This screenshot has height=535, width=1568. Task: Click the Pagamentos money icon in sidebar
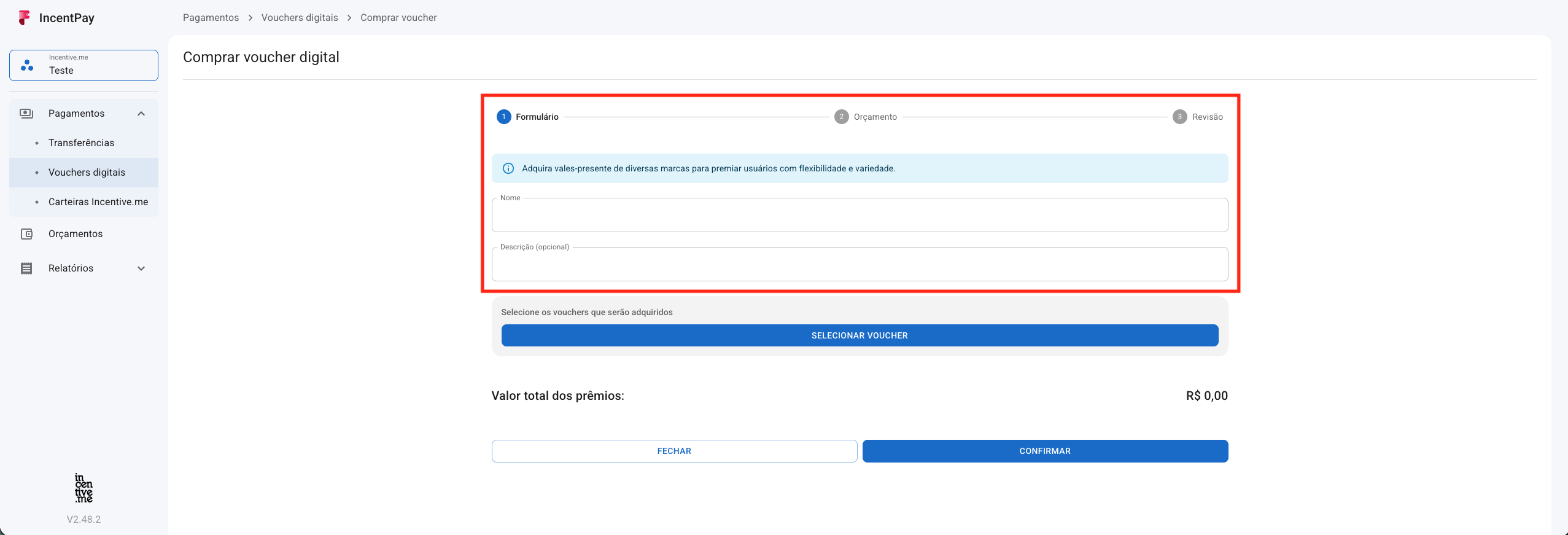[26, 114]
